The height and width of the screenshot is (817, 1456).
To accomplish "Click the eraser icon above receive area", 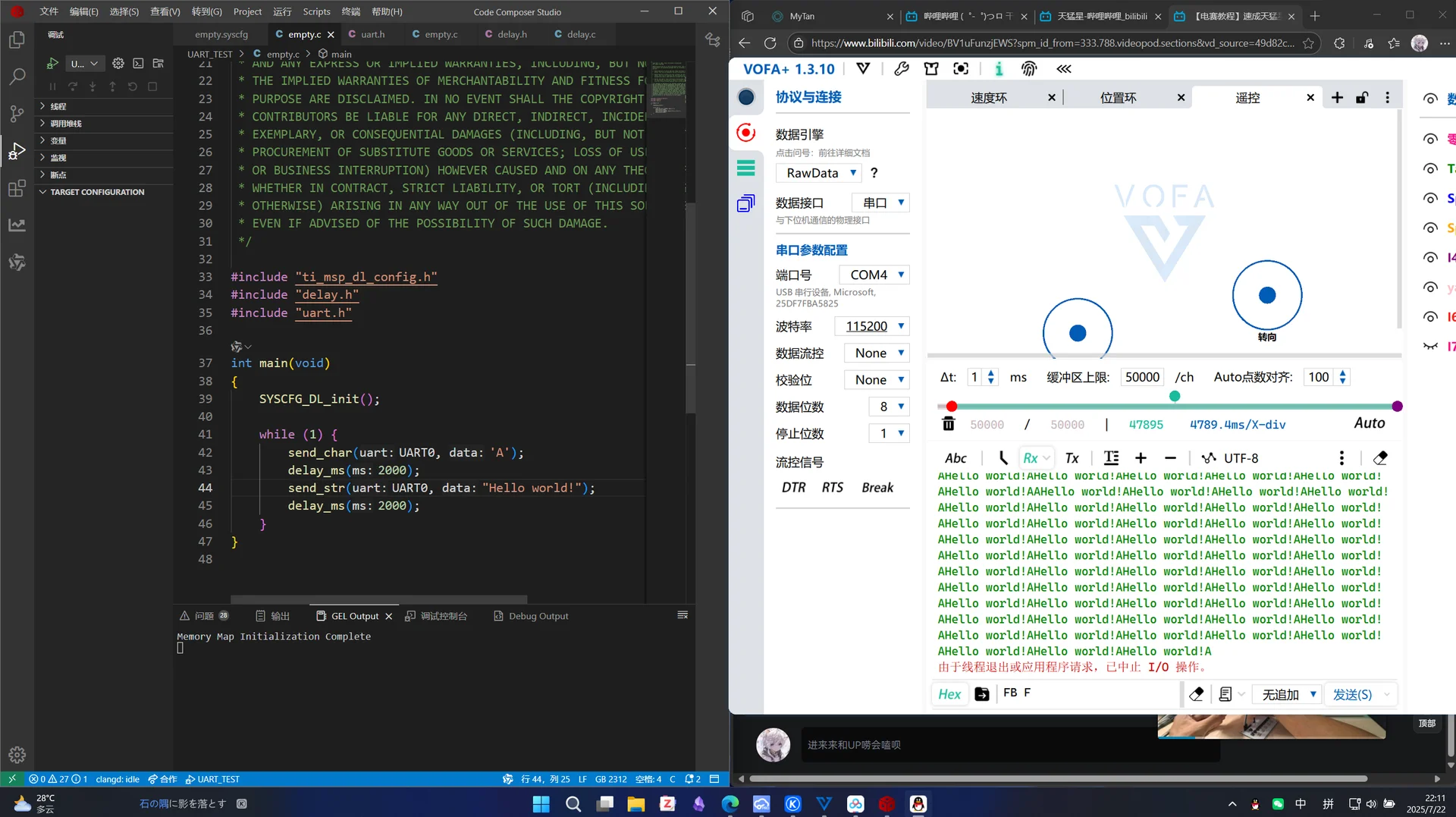I will (x=1380, y=458).
